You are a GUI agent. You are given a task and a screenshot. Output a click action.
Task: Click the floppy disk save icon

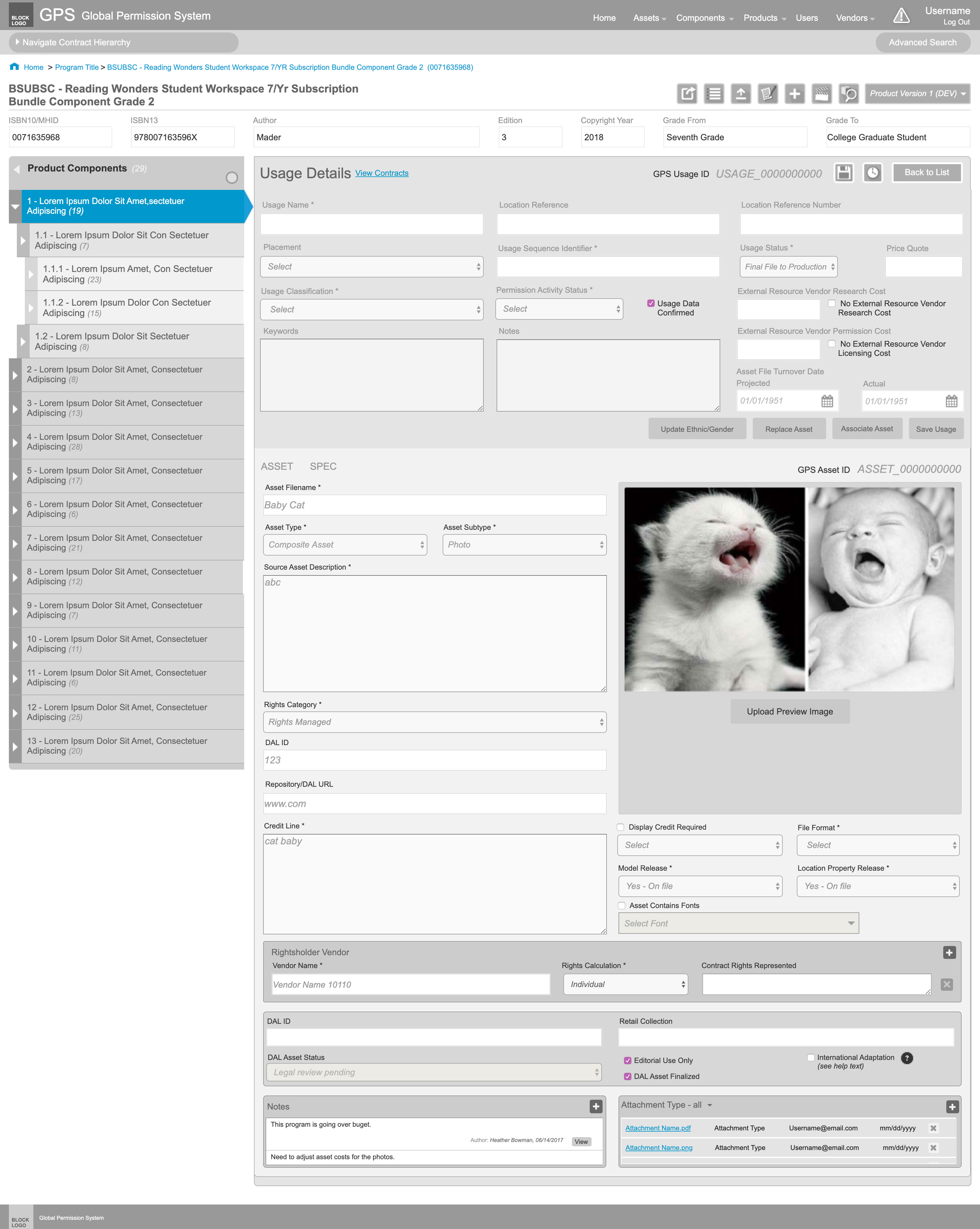[844, 173]
